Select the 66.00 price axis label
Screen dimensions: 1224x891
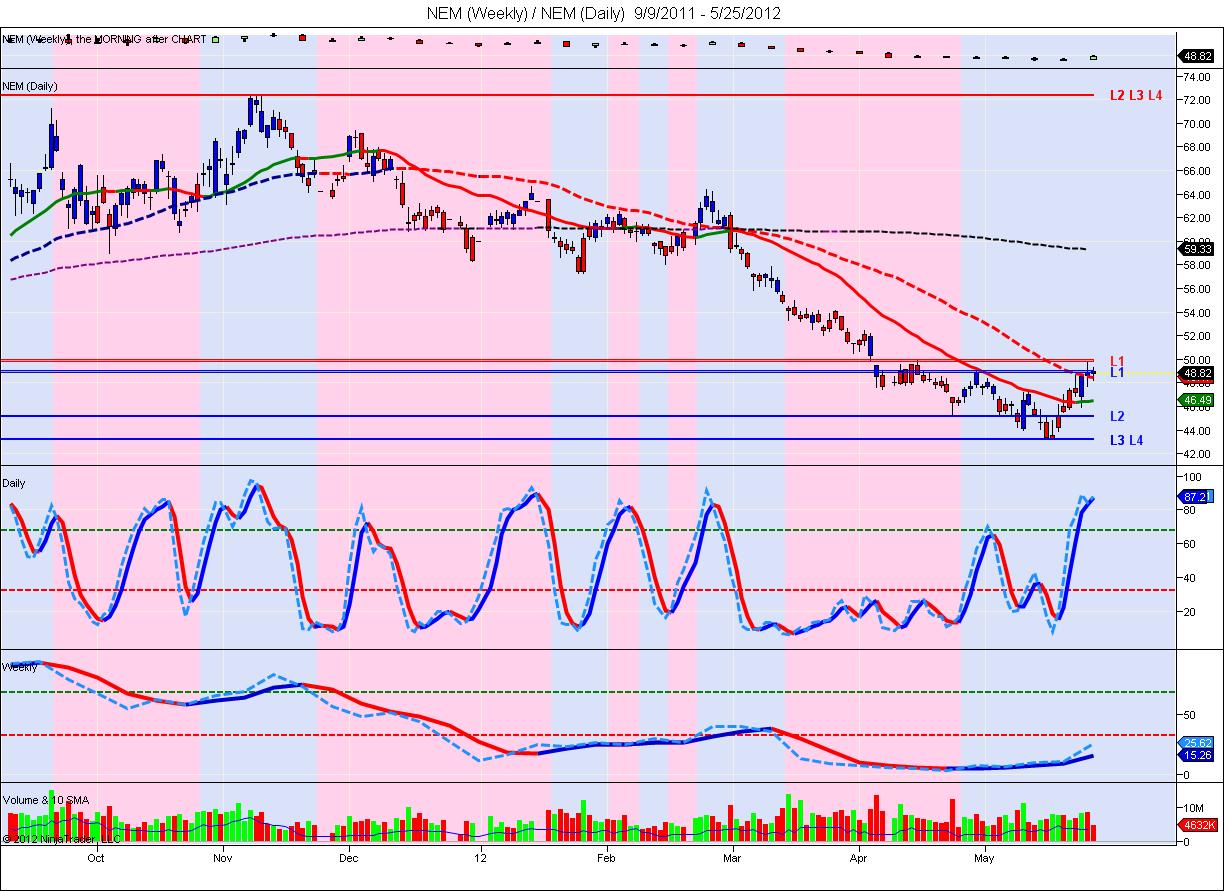(1196, 171)
